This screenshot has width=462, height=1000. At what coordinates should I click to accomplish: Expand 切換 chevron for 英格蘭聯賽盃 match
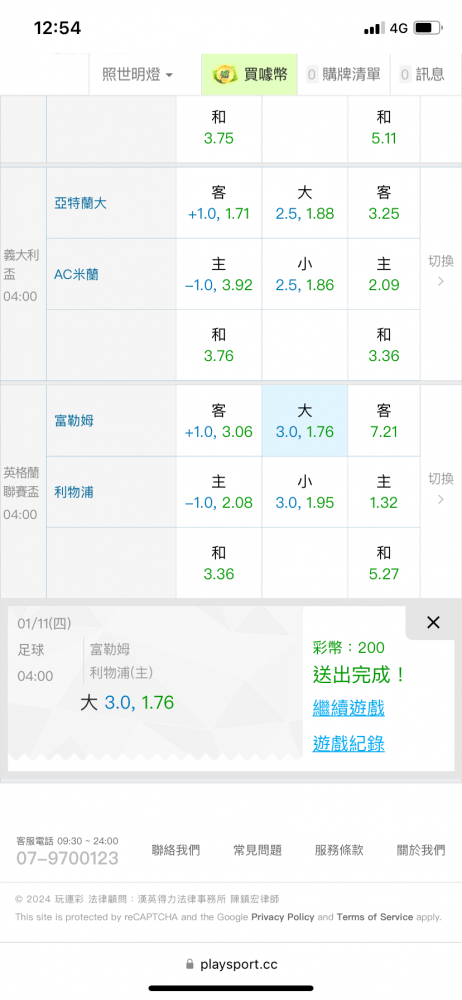(x=440, y=489)
